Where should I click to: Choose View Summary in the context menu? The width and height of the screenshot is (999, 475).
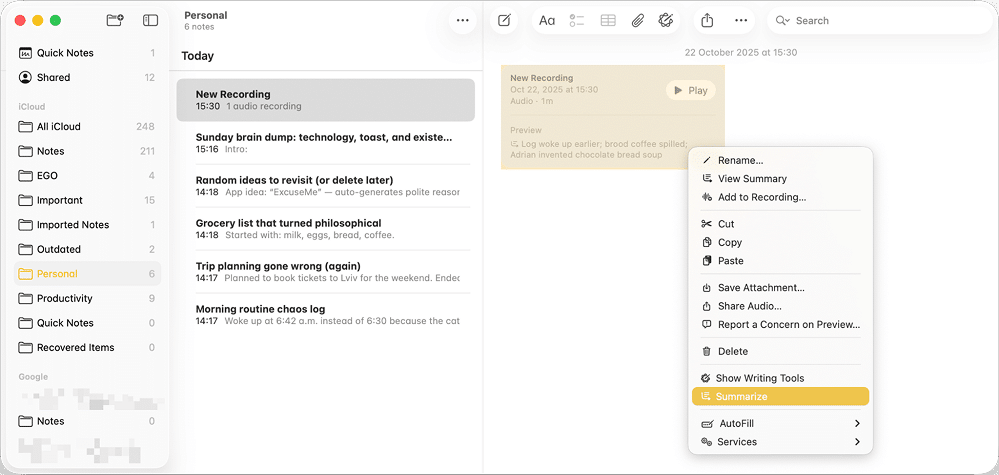[x=780, y=179]
